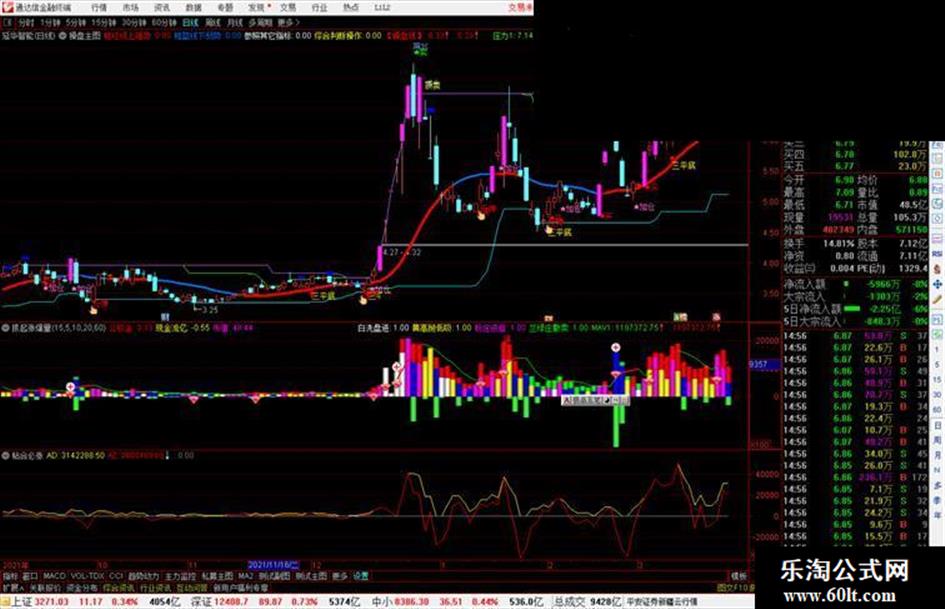Expand the 更多 indicators list
The height and width of the screenshot is (609, 945).
pos(340,576)
